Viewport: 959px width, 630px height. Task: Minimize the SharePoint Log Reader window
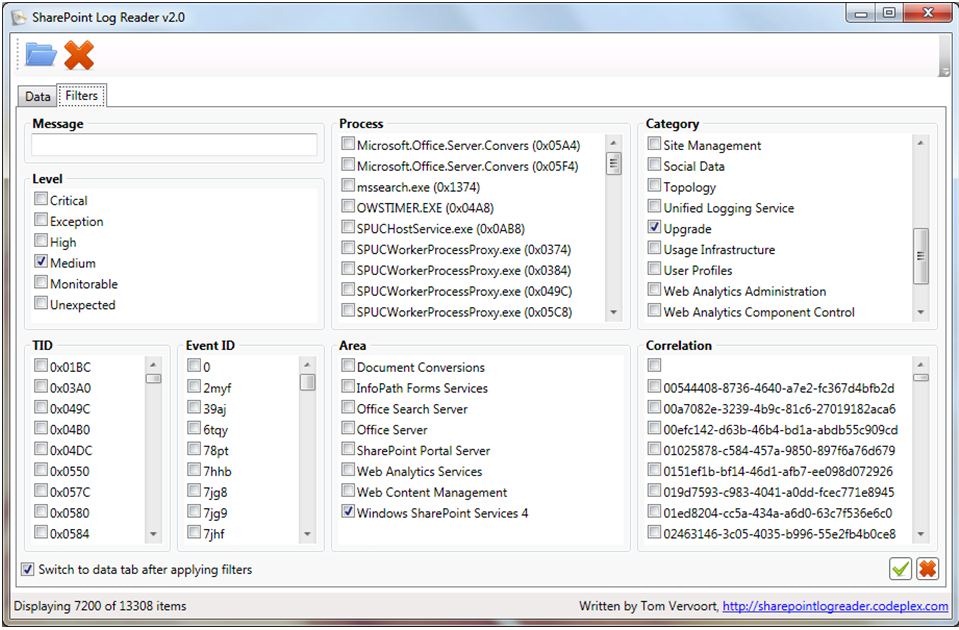coord(862,12)
